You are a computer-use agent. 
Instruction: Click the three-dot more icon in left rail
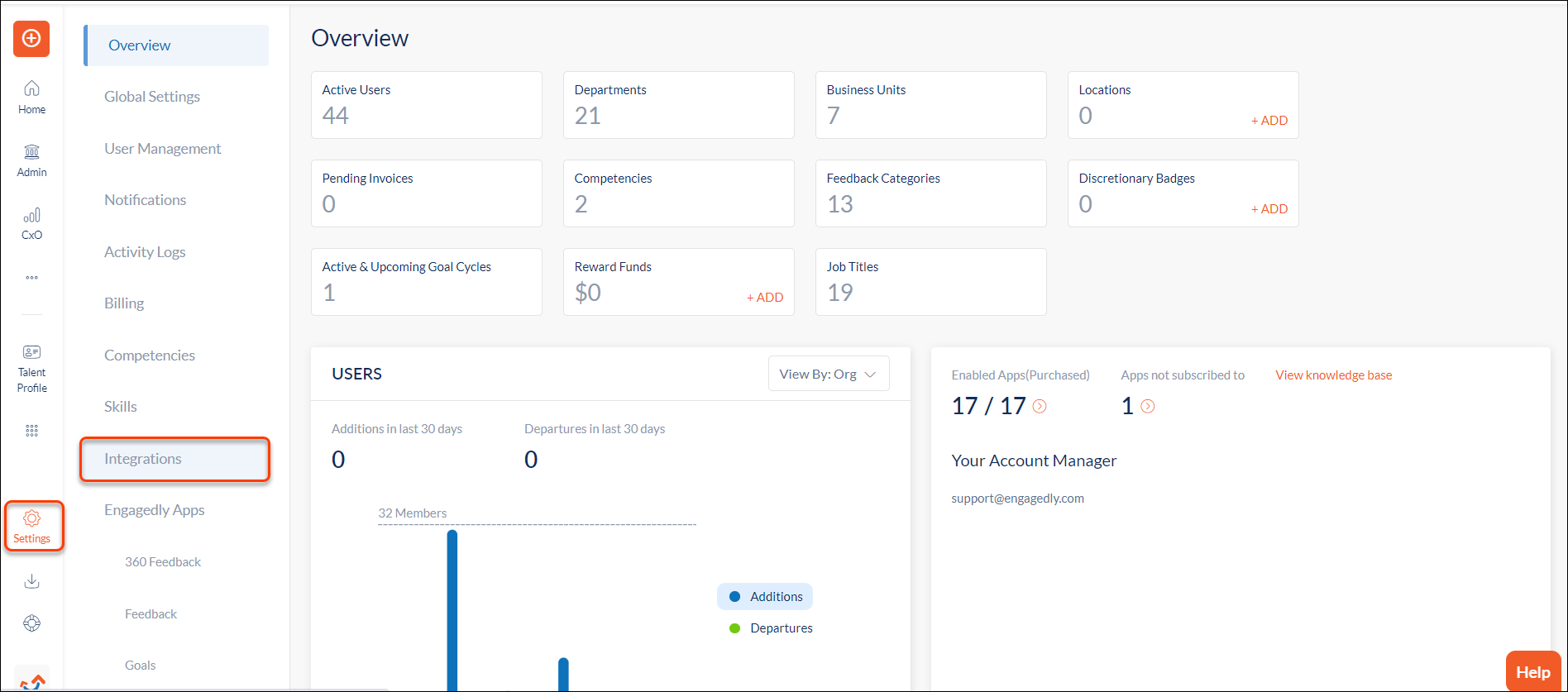pos(31,278)
